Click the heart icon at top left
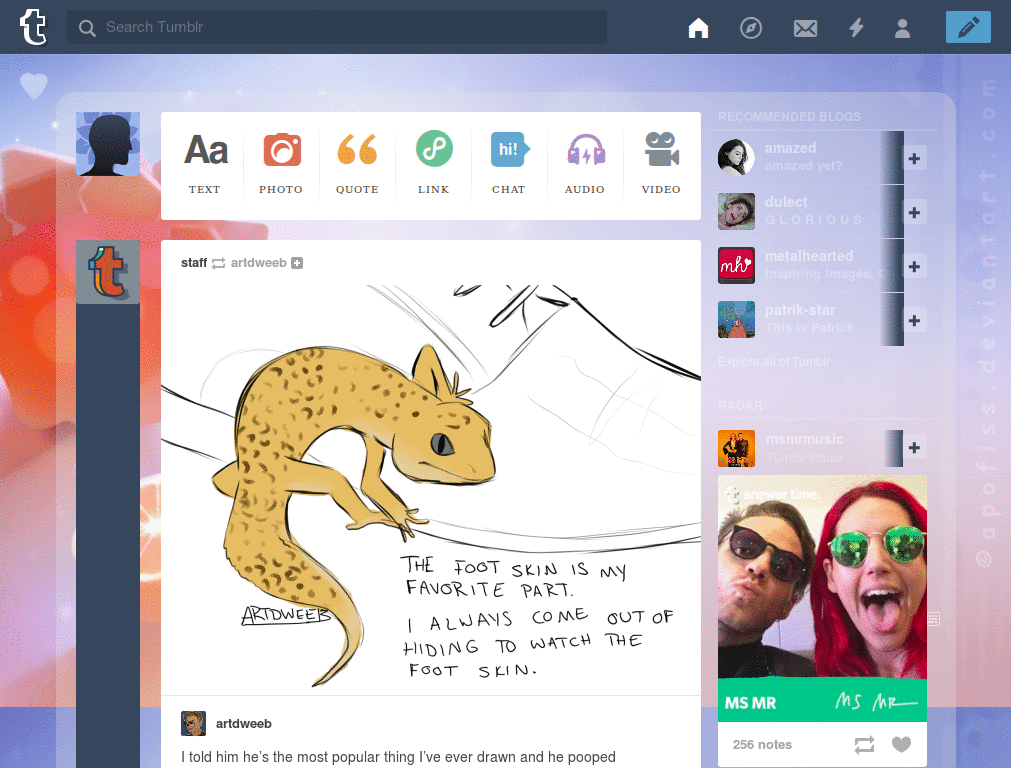 pyautogui.click(x=34, y=86)
